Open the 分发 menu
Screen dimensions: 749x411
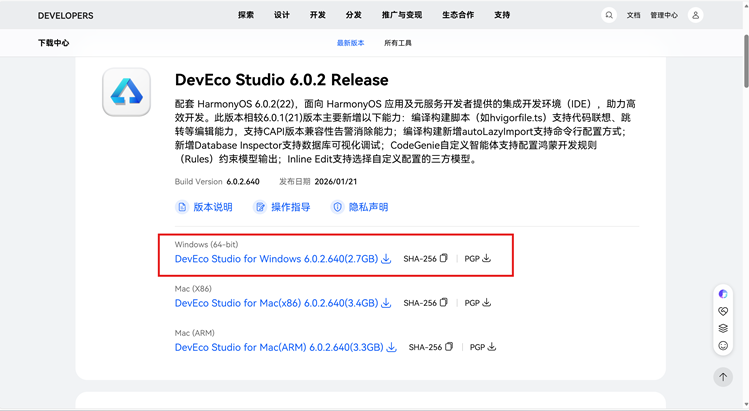coord(353,15)
